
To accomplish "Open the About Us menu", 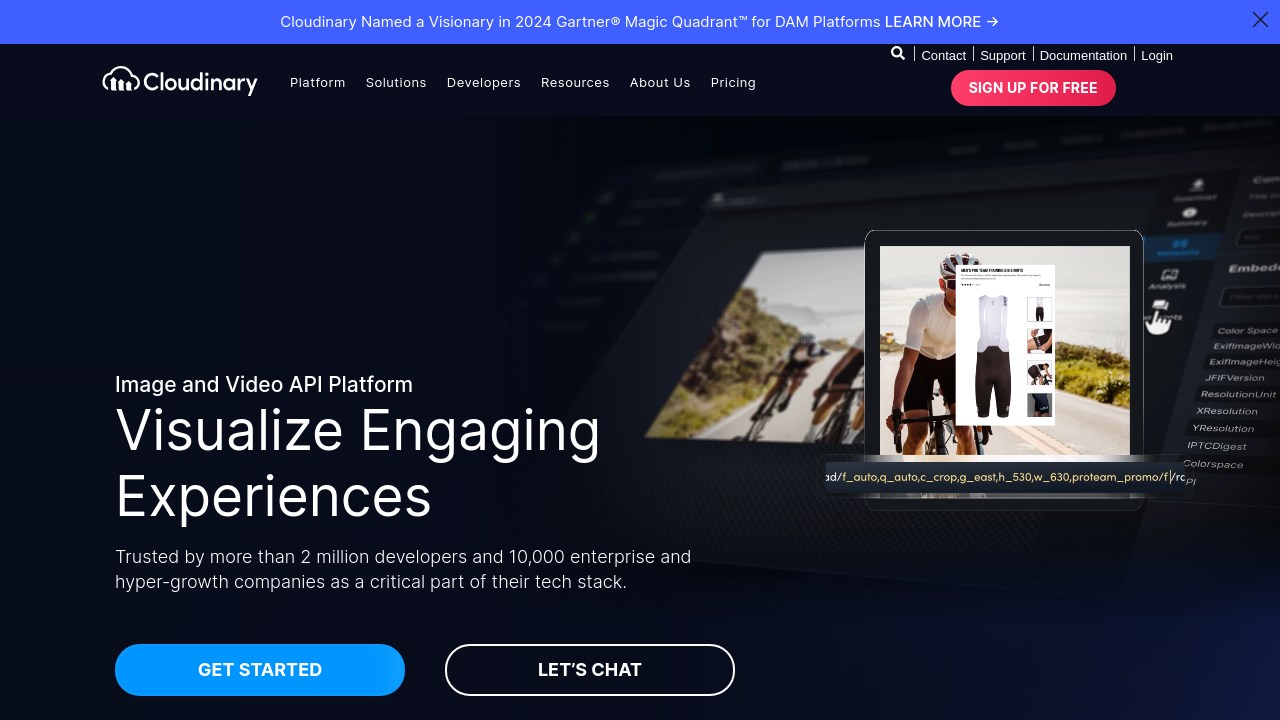I will tap(660, 82).
